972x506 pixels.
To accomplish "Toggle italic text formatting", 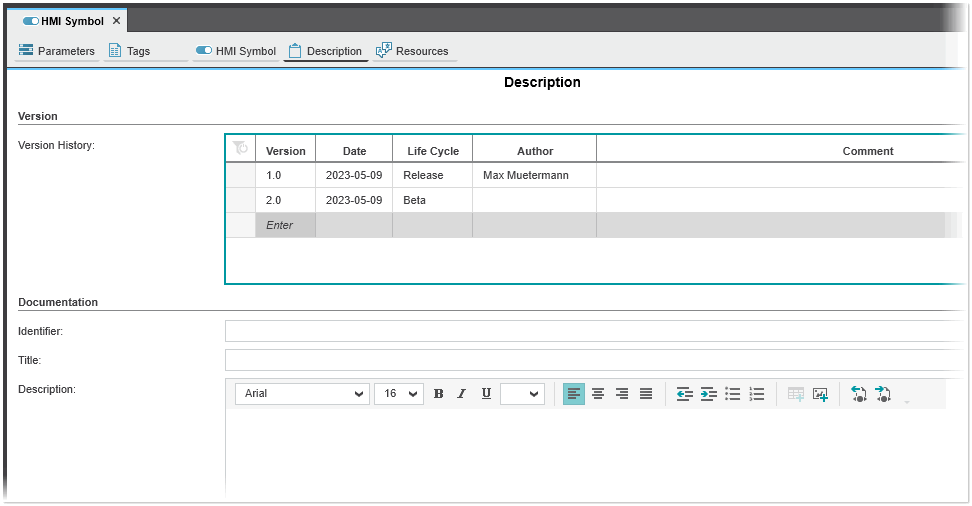I will click(x=461, y=394).
